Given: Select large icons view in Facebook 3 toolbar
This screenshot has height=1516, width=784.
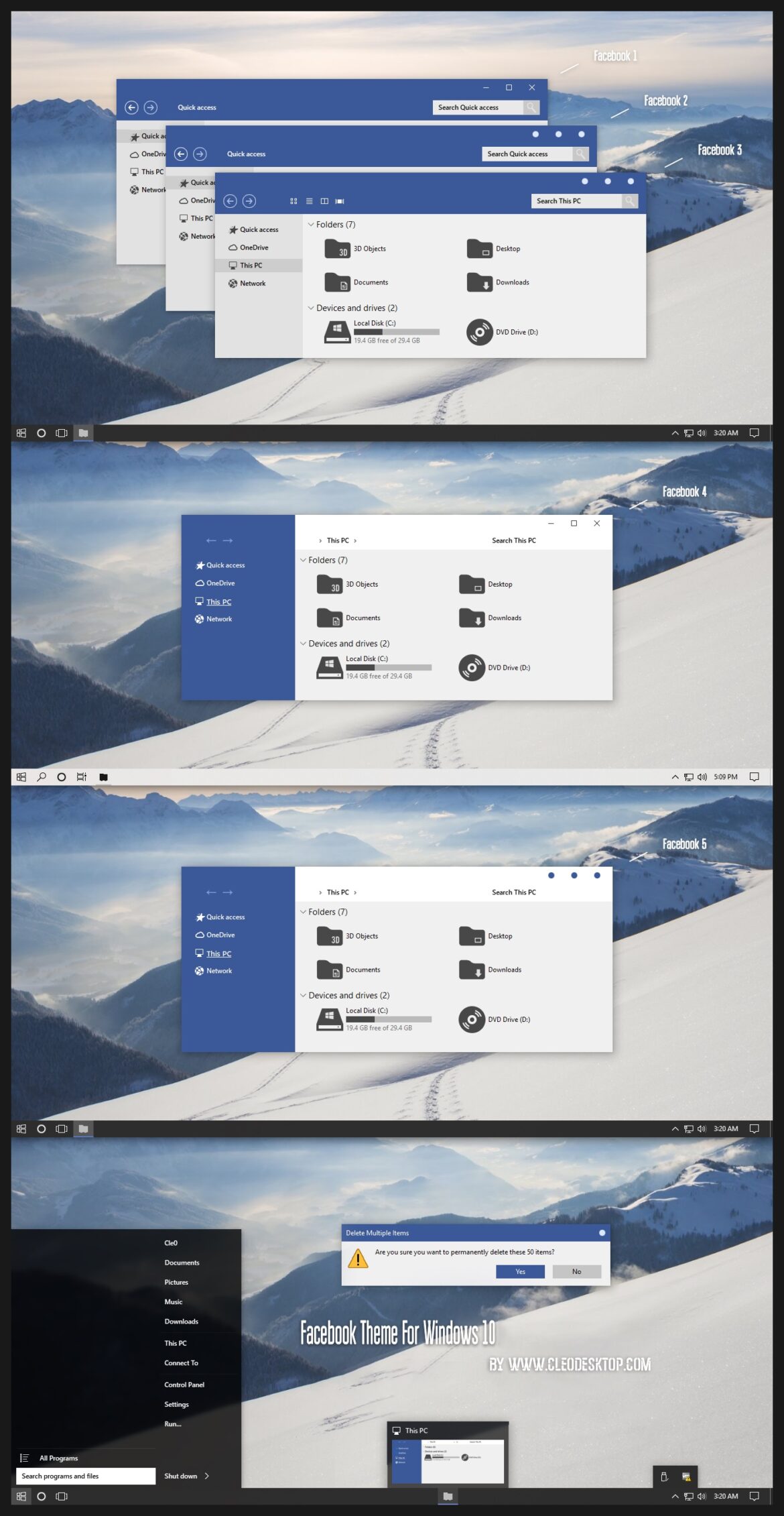Looking at the screenshot, I should click(x=293, y=201).
